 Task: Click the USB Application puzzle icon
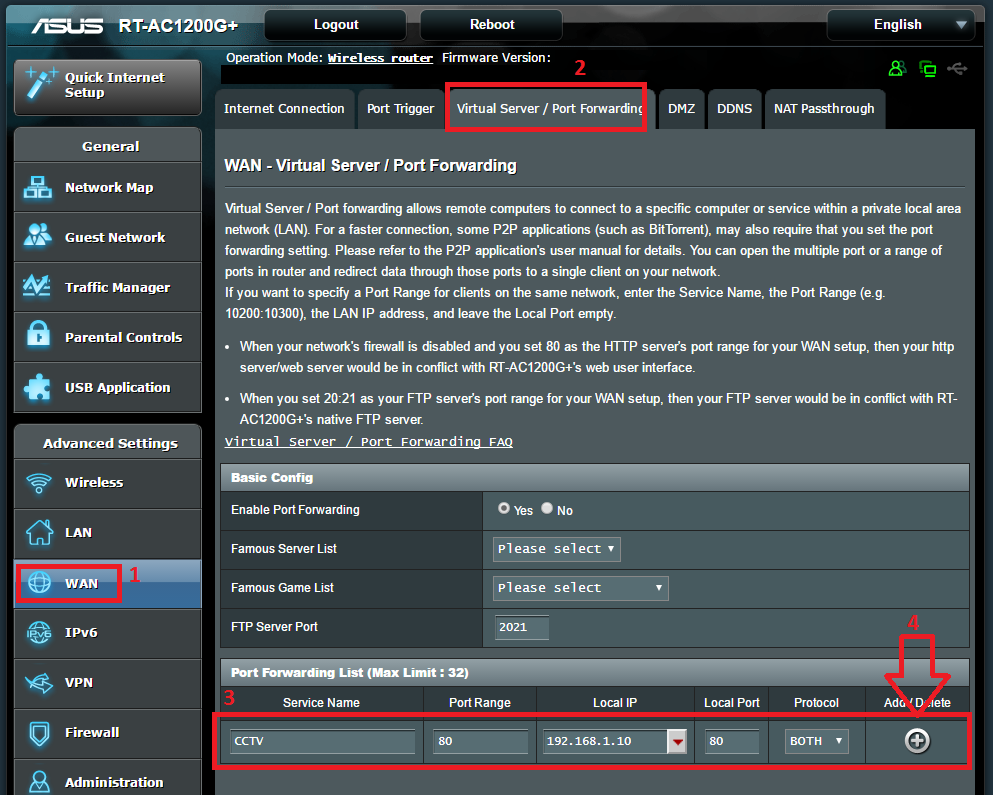click(39, 387)
